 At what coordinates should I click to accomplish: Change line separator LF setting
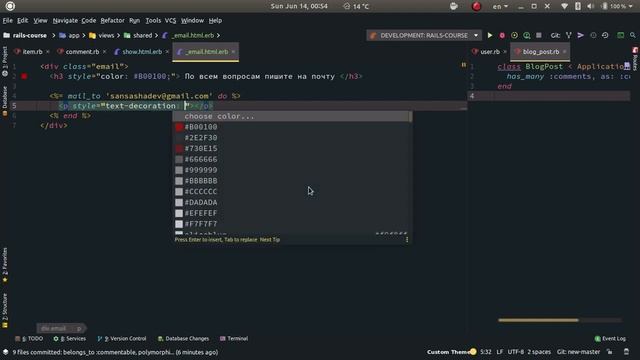pos(500,352)
